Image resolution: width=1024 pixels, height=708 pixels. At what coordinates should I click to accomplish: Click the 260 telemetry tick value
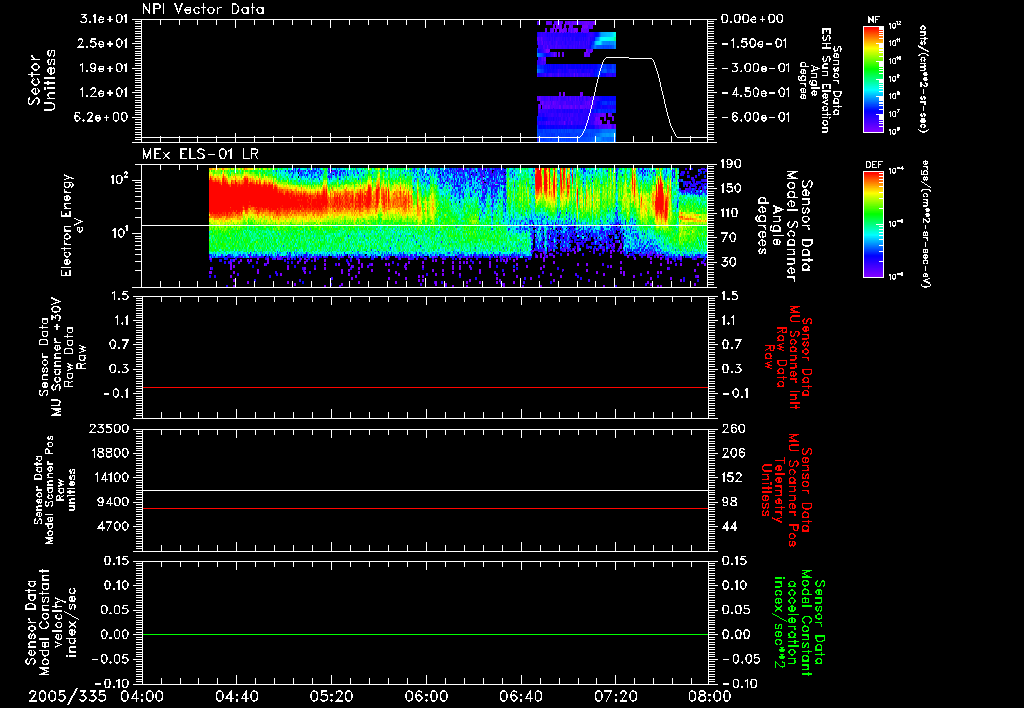(731, 428)
